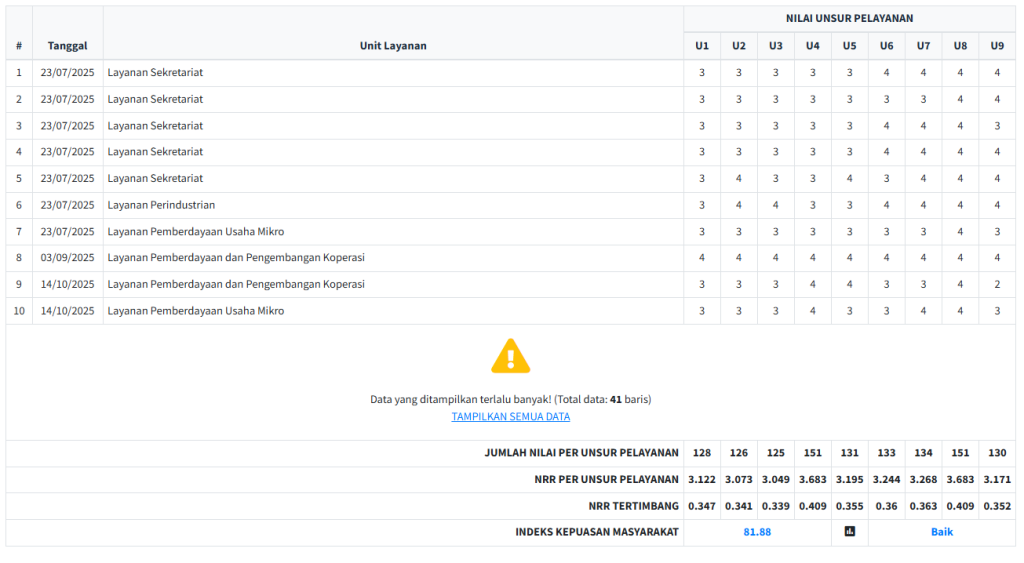Image resolution: width=1024 pixels, height=563 pixels.
Task: Select the Unit Layanan column header
Action: point(393,46)
